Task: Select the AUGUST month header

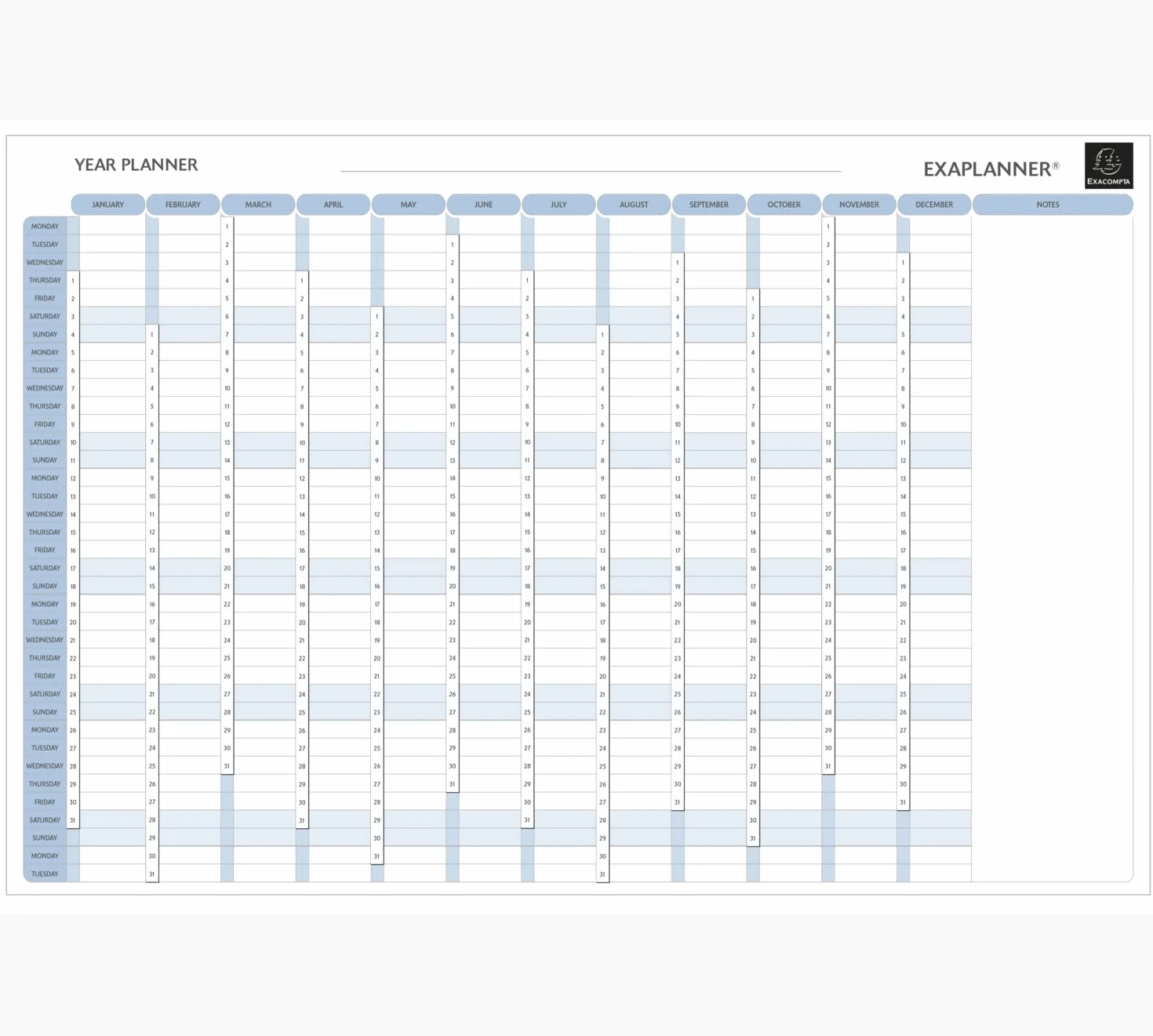Action: coord(634,205)
